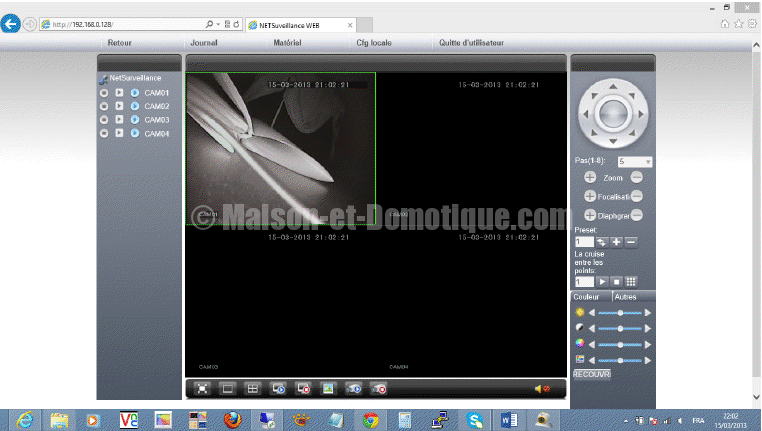
Task: Decrease hue with the left arrow
Action: coord(592,361)
